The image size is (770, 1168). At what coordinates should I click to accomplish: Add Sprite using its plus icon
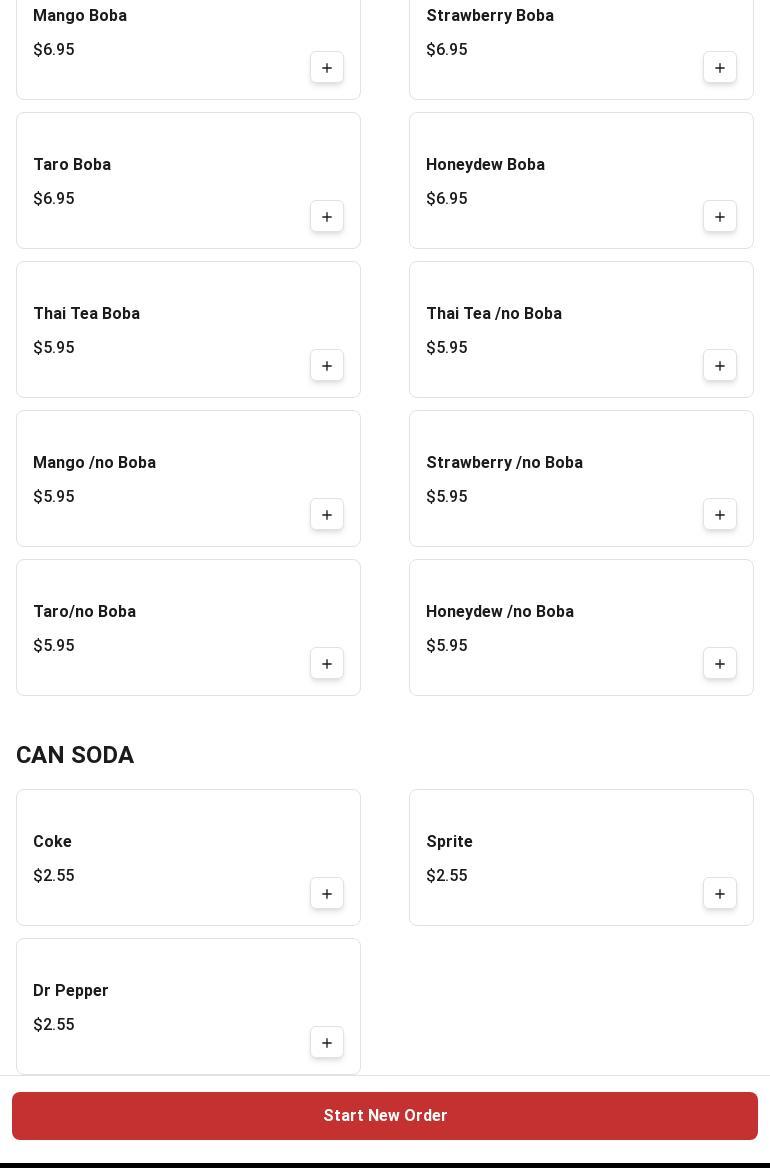tap(720, 894)
